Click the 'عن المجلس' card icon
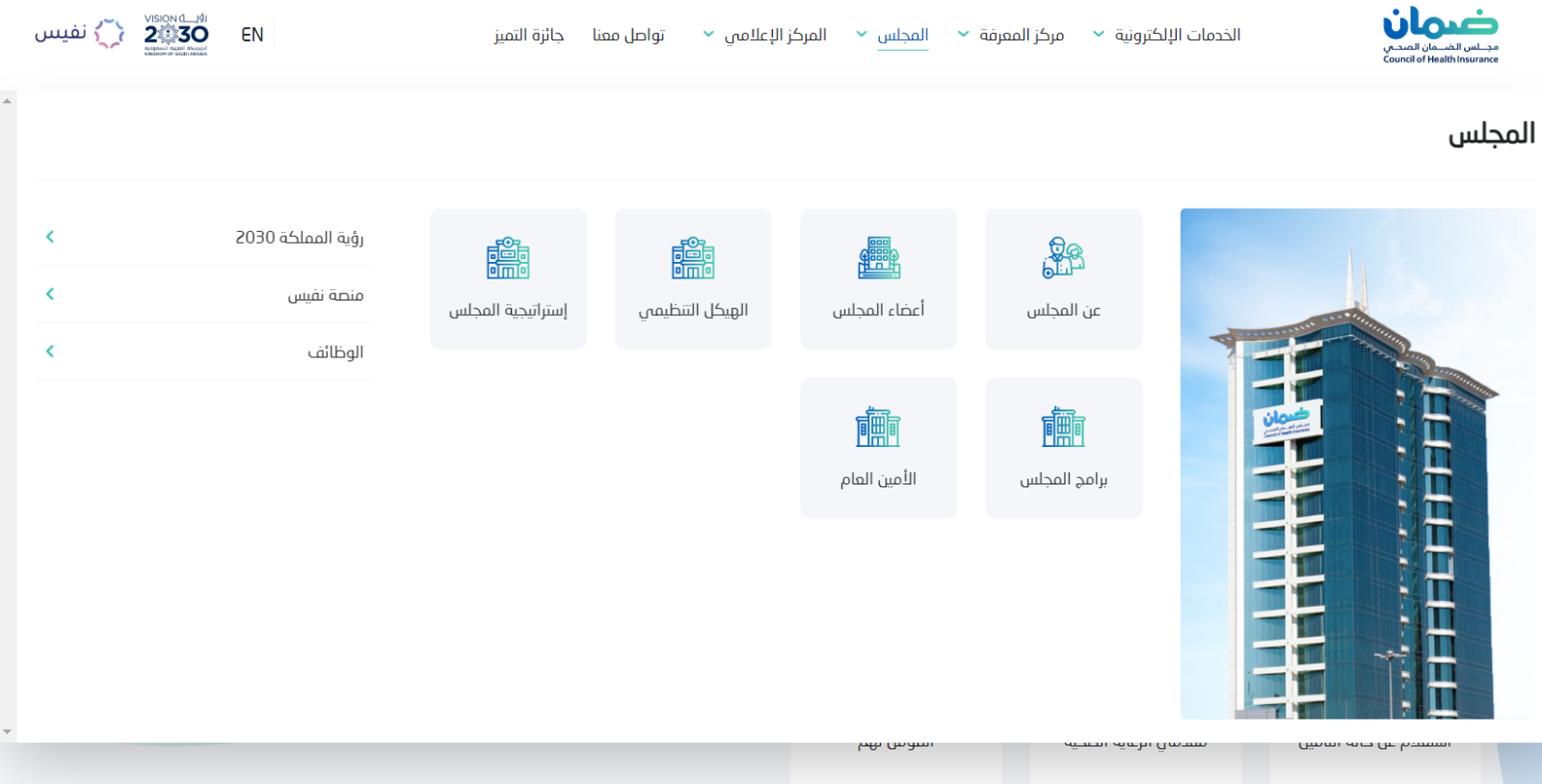Image resolution: width=1542 pixels, height=784 pixels. [x=1063, y=258]
